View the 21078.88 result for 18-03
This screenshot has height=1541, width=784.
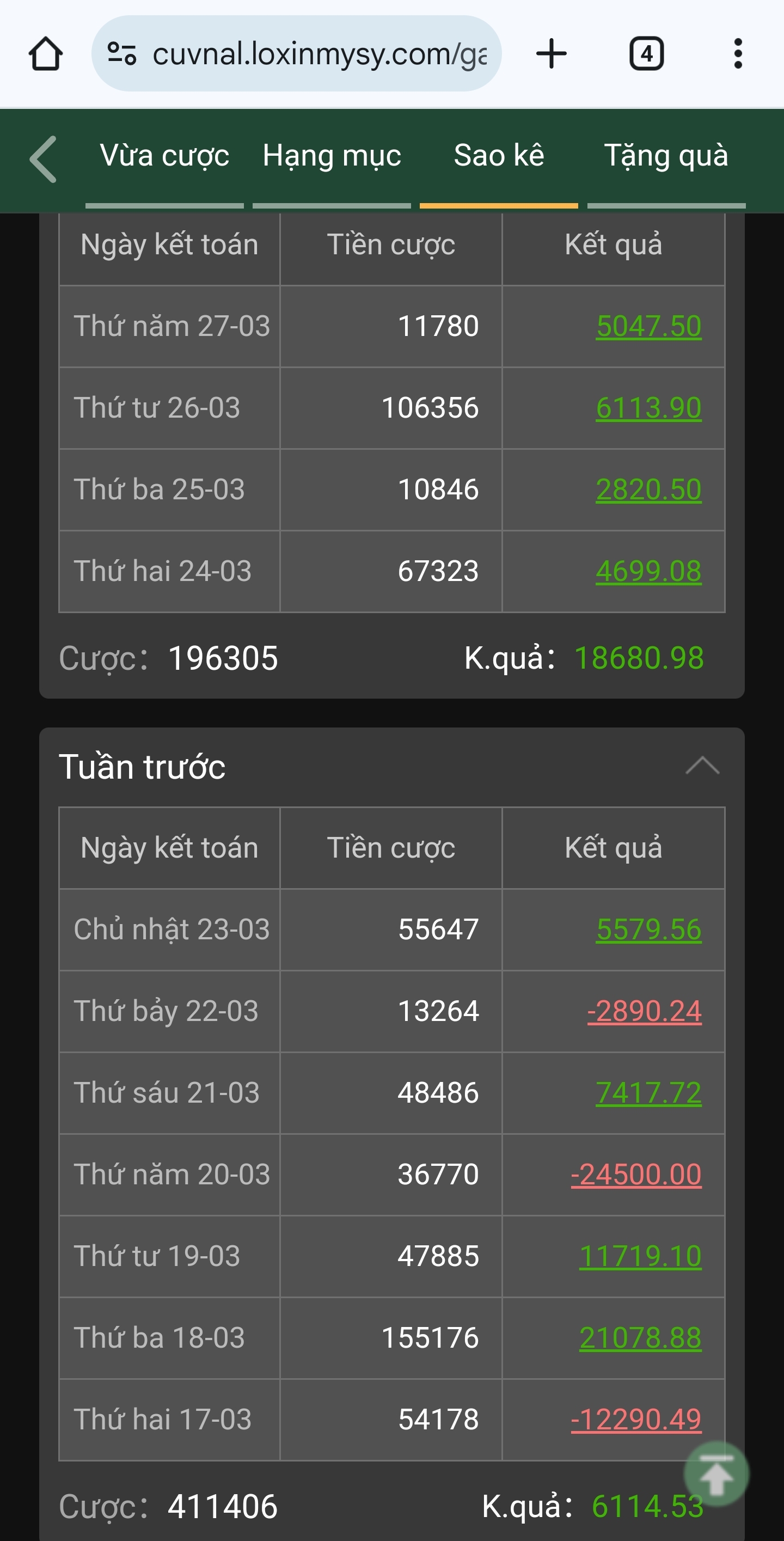(640, 1337)
